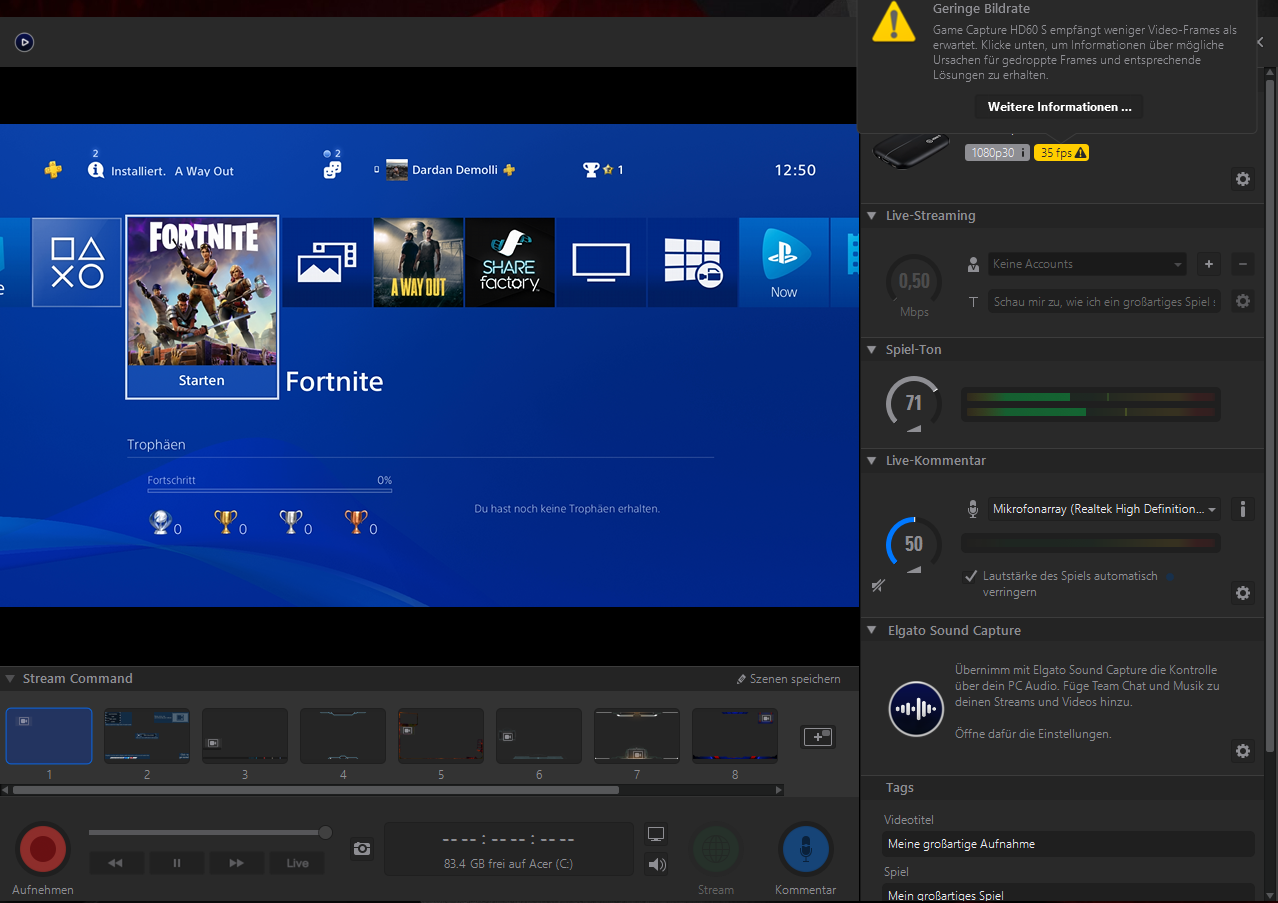Open the Live-Streaming settings gear
Image resolution: width=1278 pixels, height=903 pixels.
coord(1242,301)
